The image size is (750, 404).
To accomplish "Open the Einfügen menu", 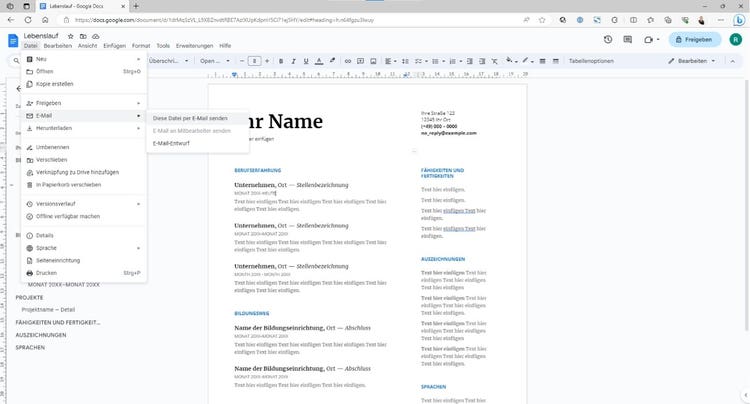I will [114, 46].
